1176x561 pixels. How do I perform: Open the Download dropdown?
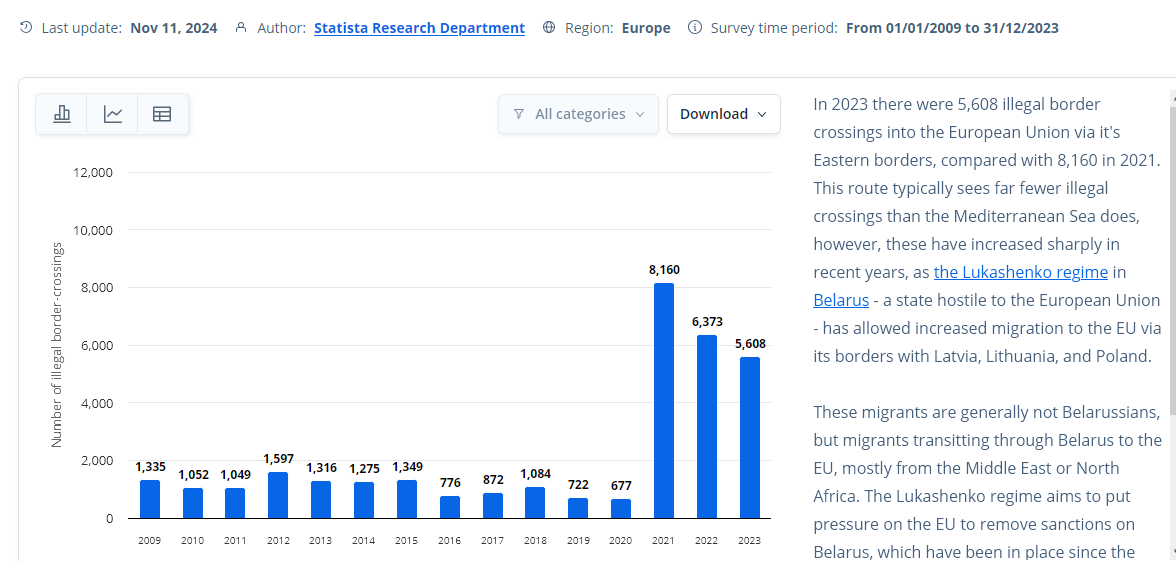724,114
